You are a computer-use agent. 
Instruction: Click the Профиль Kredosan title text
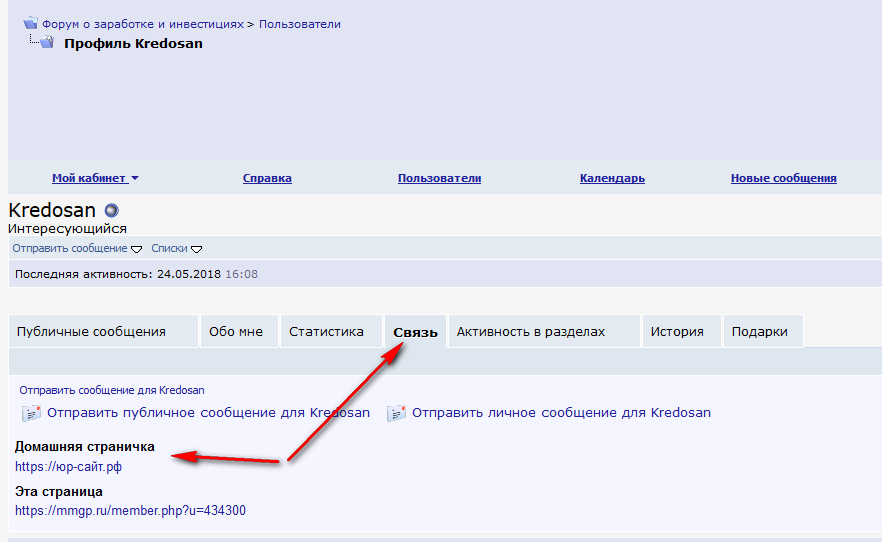(x=133, y=44)
